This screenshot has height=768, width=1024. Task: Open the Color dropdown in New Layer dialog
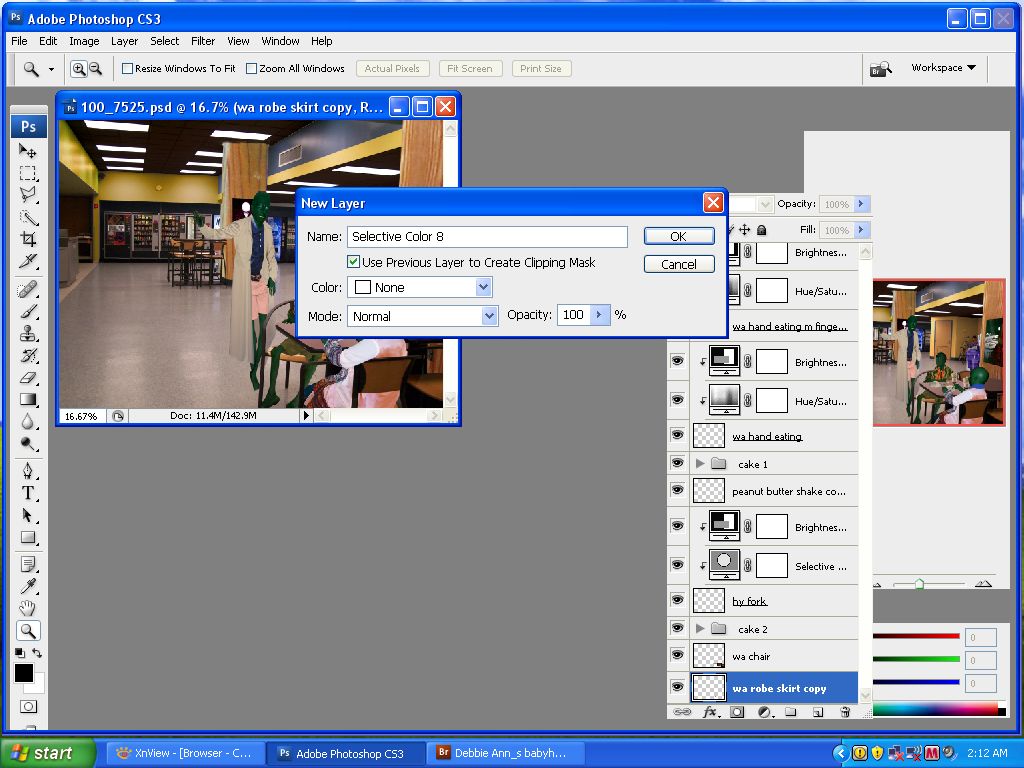482,287
